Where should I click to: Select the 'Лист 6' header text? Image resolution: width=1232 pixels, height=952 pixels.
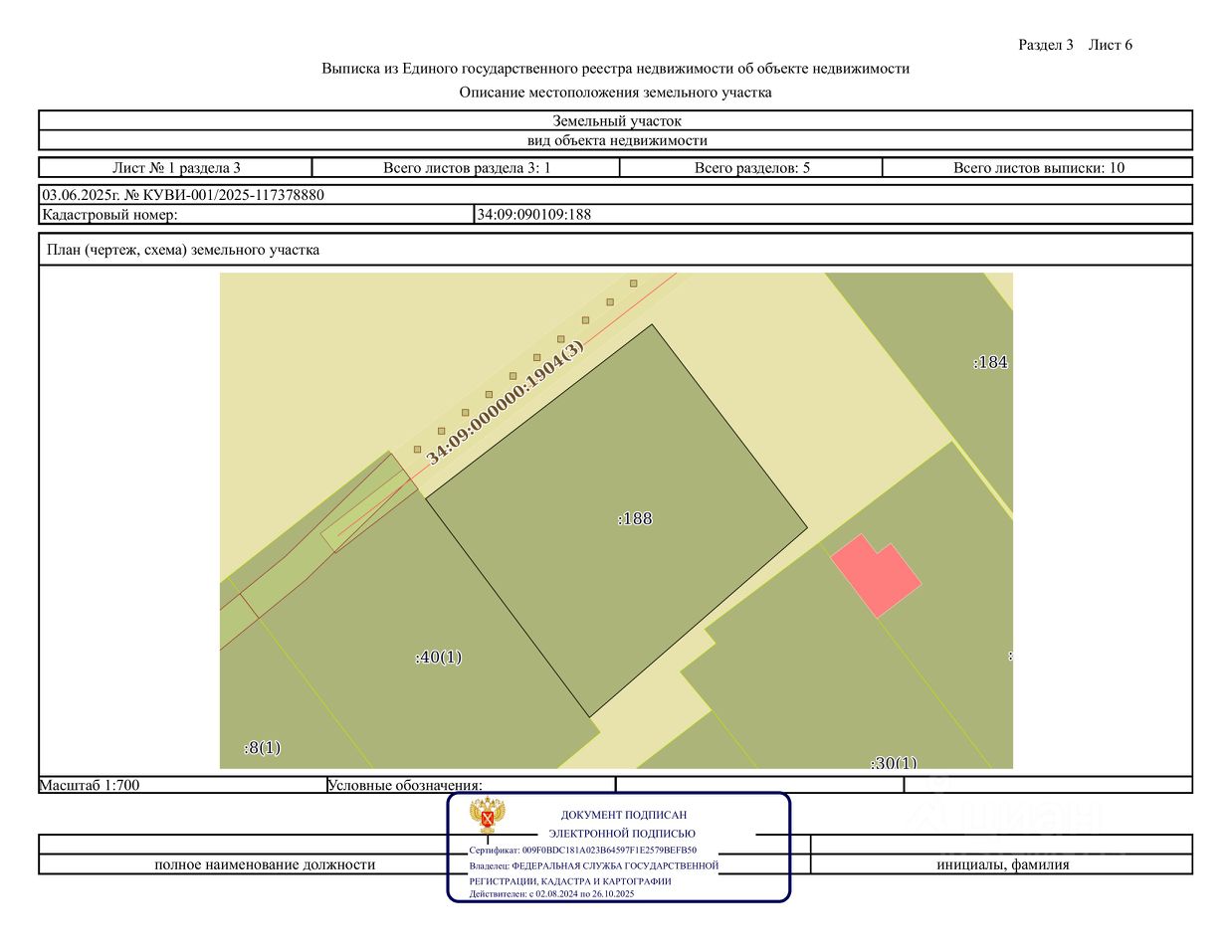coord(1111,45)
